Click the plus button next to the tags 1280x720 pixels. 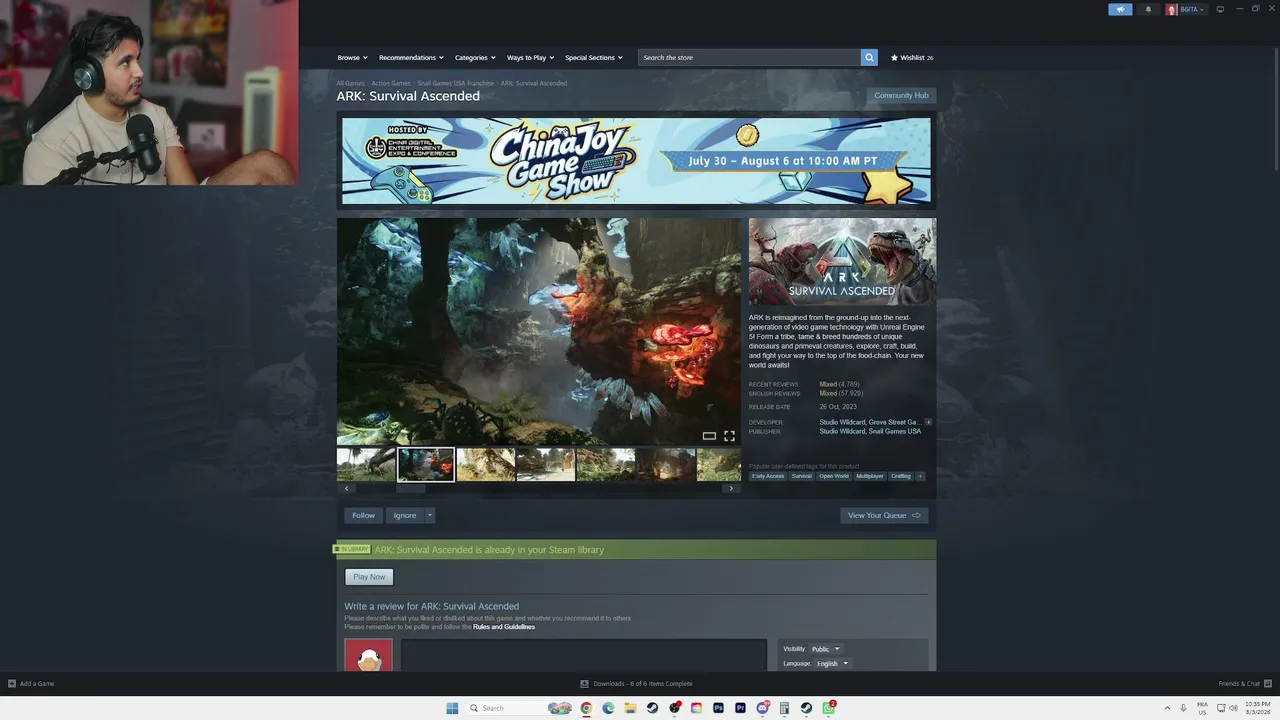click(x=920, y=476)
